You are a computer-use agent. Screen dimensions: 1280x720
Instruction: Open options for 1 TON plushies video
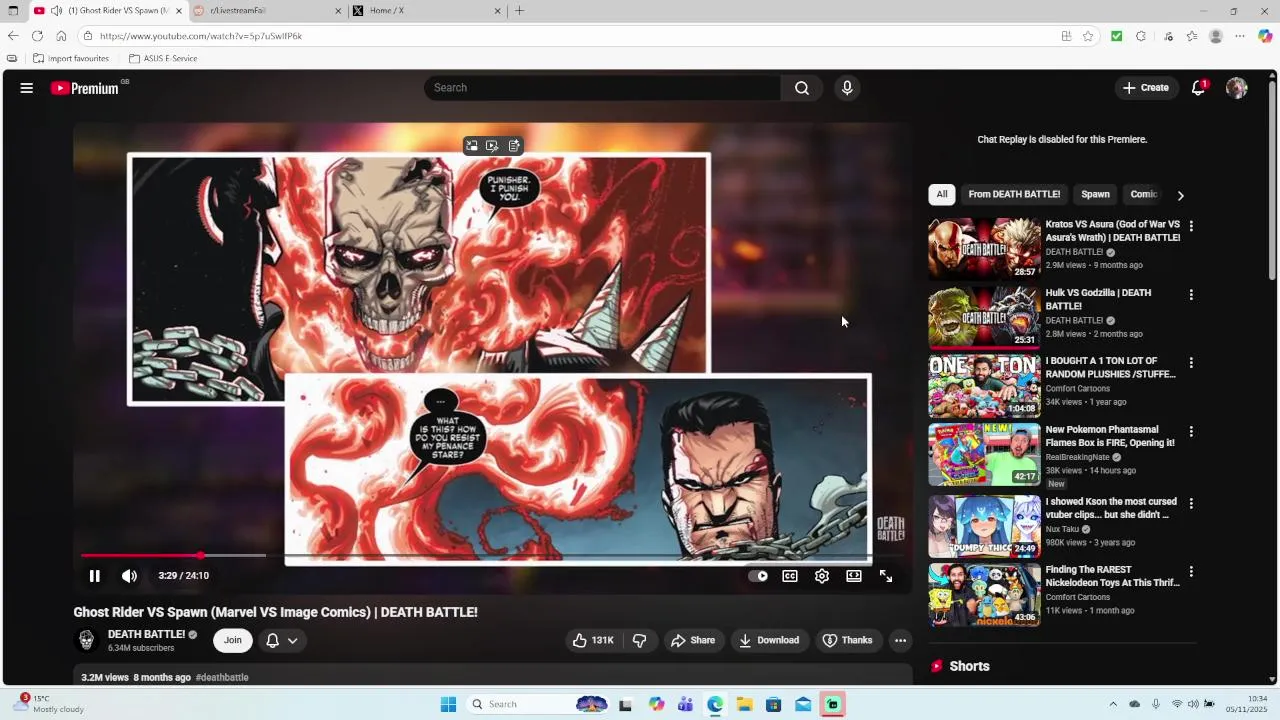[1190, 363]
